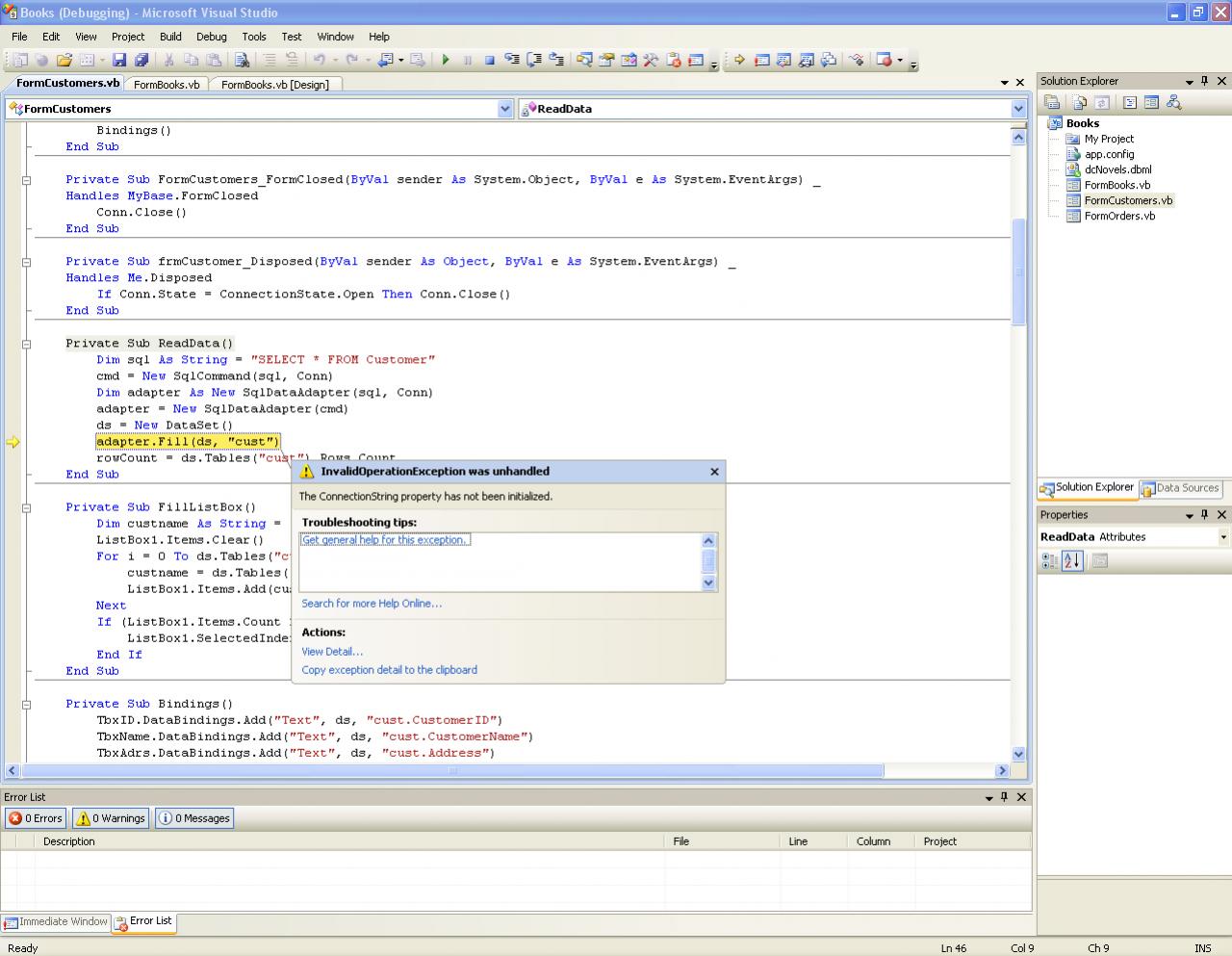Viewport: 1232px width, 956px height.
Task: Sort properties alphabetically in Properties panel
Action: (x=1072, y=561)
